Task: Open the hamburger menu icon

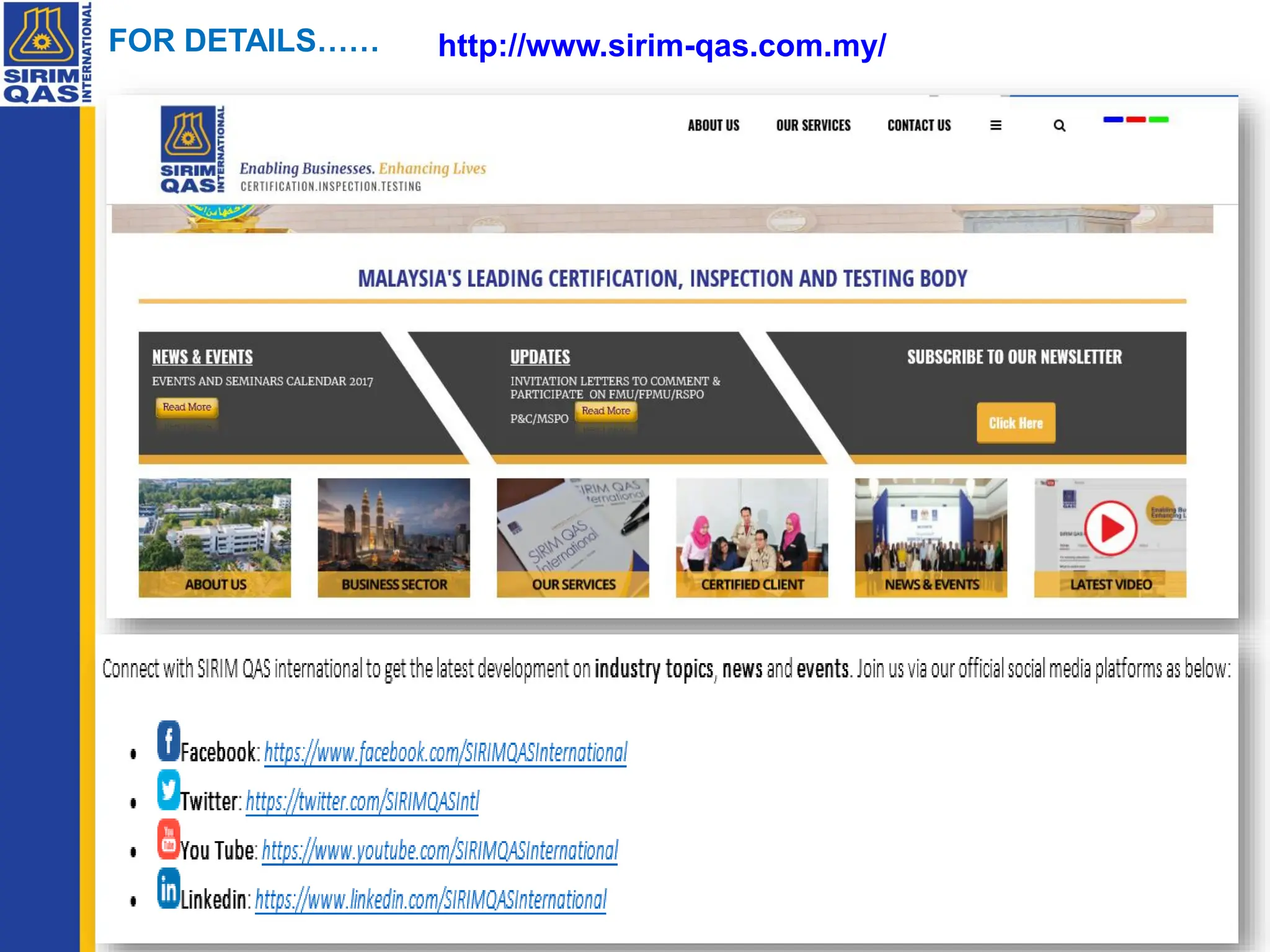Action: [x=995, y=125]
